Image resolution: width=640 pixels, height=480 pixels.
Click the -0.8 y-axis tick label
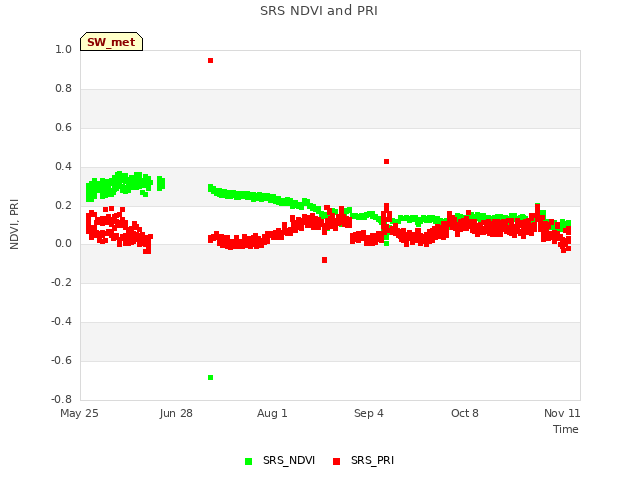tap(61, 399)
